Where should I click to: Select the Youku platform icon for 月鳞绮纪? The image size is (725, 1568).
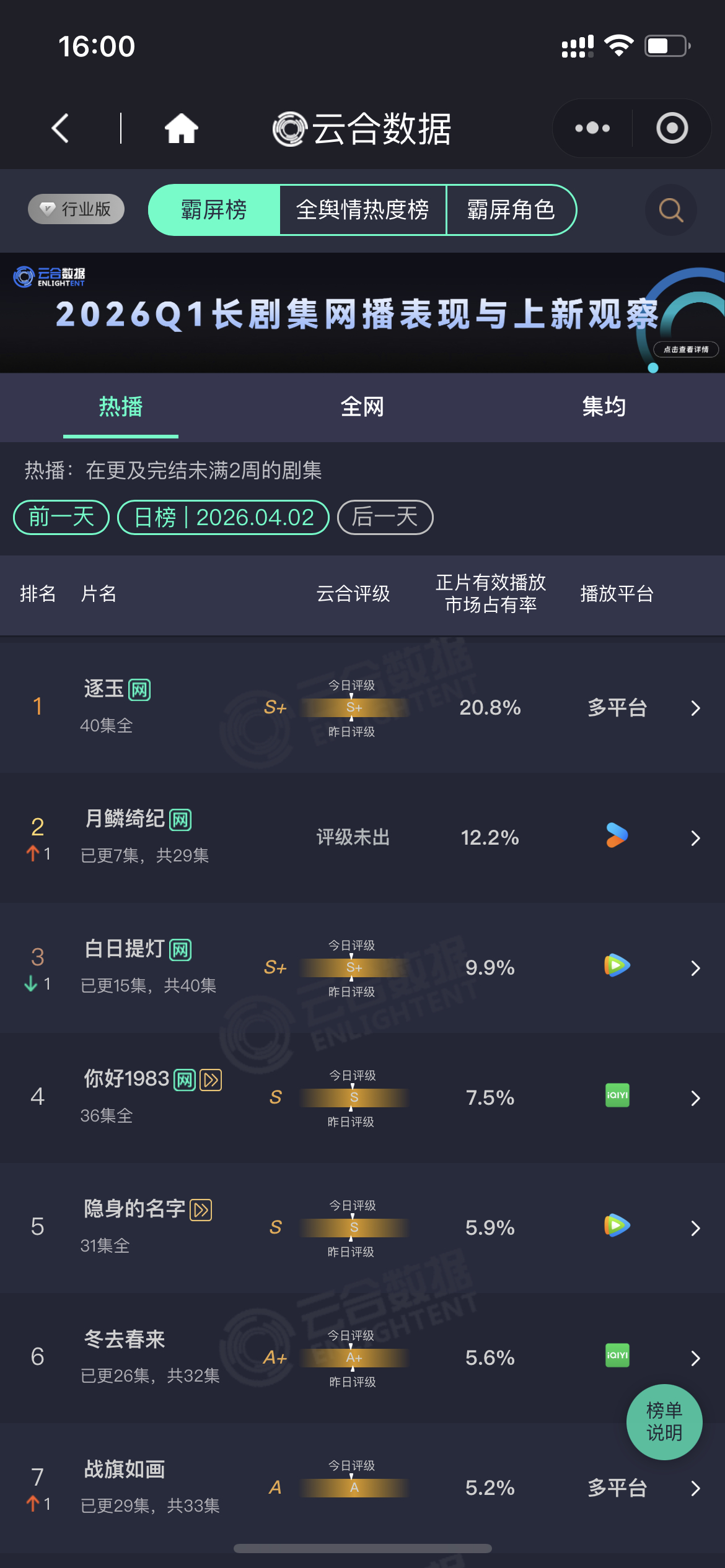pos(616,836)
